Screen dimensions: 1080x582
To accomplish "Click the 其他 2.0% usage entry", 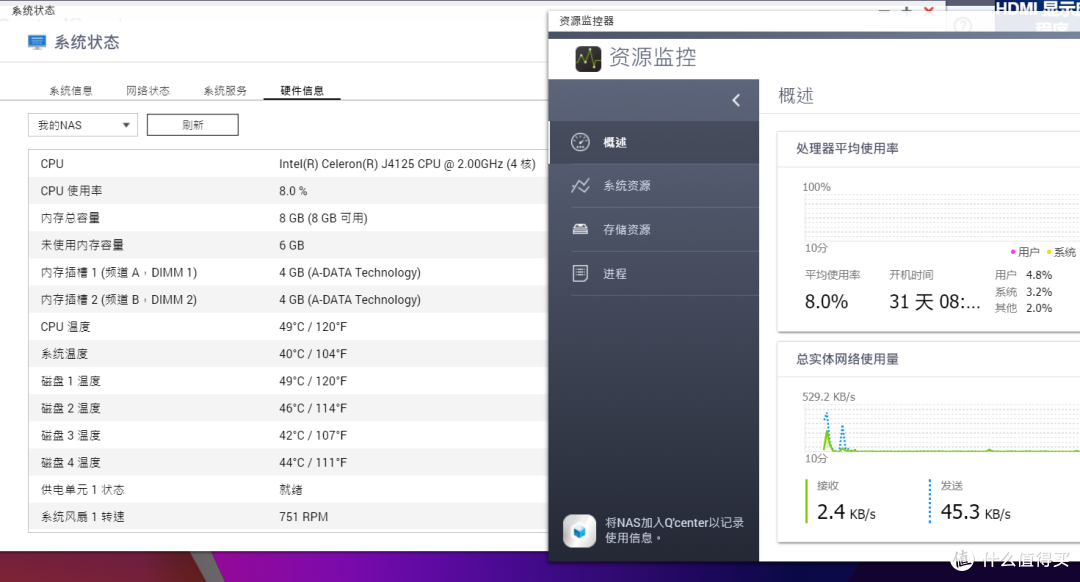I will pos(1023,308).
